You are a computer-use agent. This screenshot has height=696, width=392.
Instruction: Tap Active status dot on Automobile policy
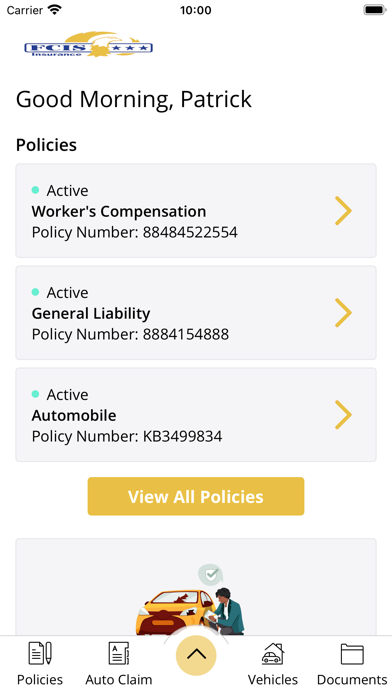pyautogui.click(x=36, y=394)
